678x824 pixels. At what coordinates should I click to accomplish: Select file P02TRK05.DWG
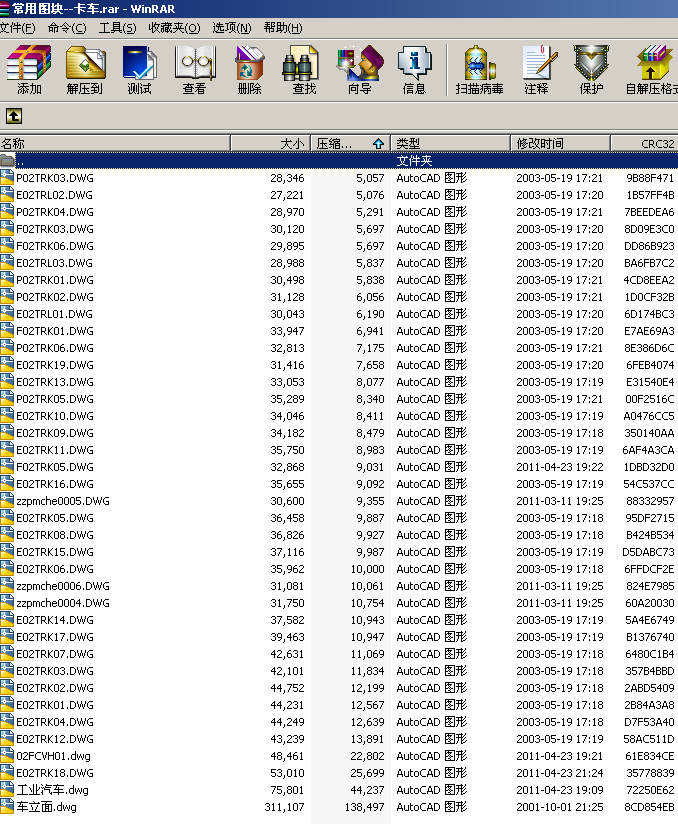pyautogui.click(x=55, y=399)
